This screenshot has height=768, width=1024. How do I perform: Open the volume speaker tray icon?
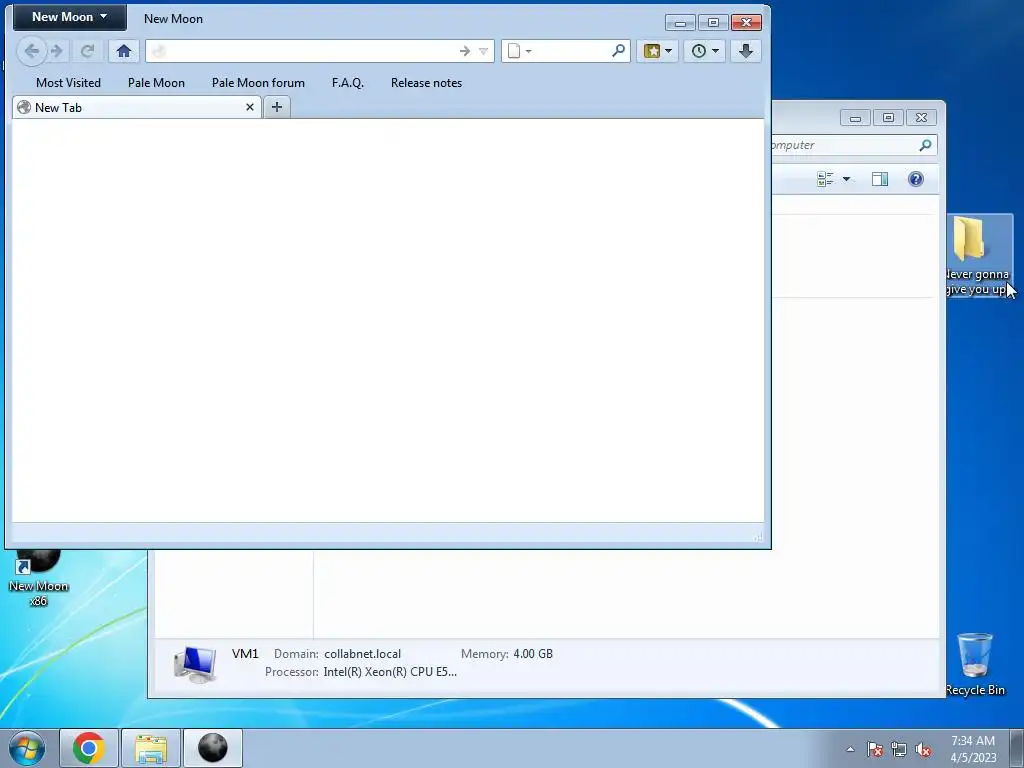pos(923,749)
